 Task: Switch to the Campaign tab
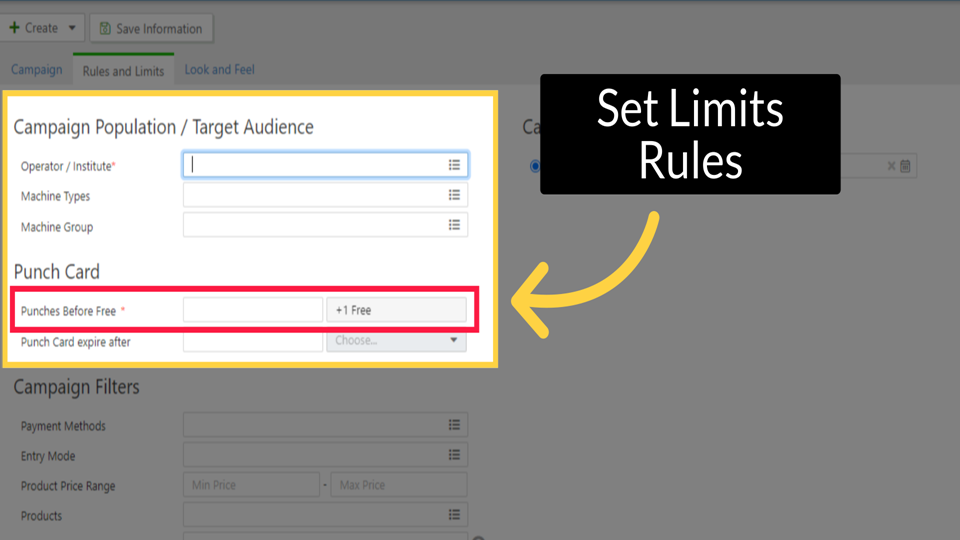pos(36,70)
